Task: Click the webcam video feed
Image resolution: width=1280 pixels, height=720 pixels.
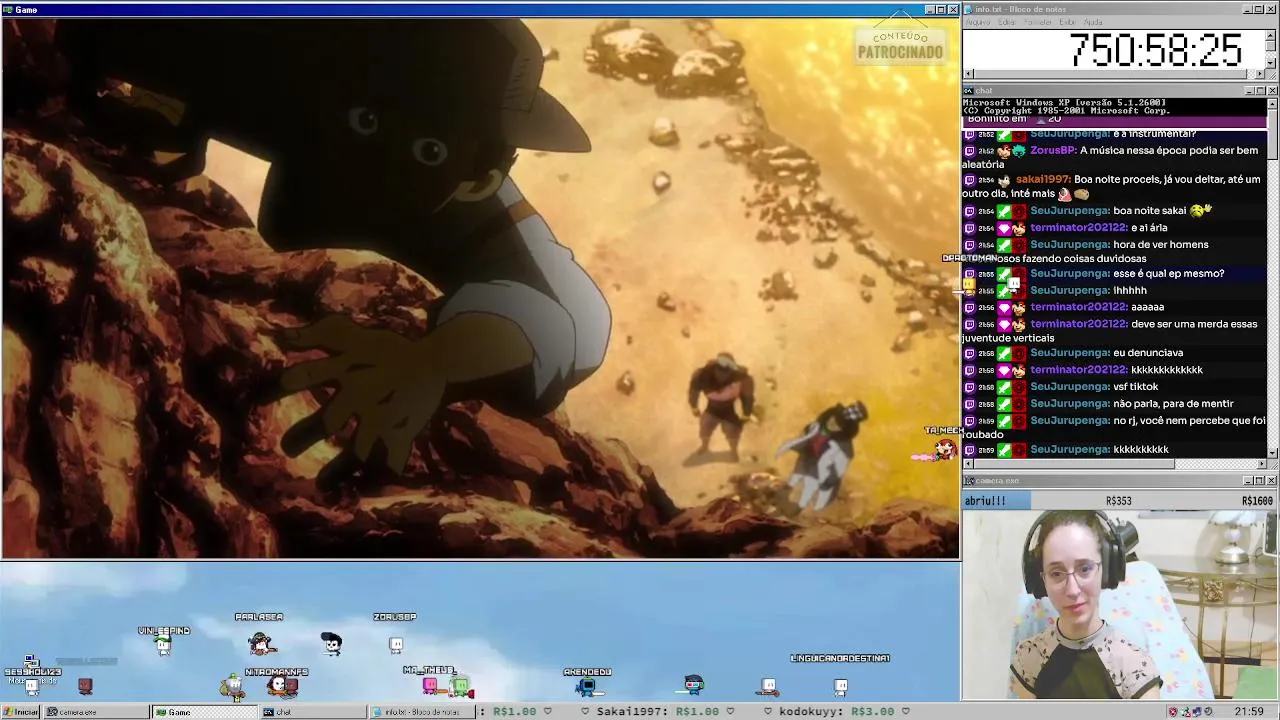Action: 1120,605
